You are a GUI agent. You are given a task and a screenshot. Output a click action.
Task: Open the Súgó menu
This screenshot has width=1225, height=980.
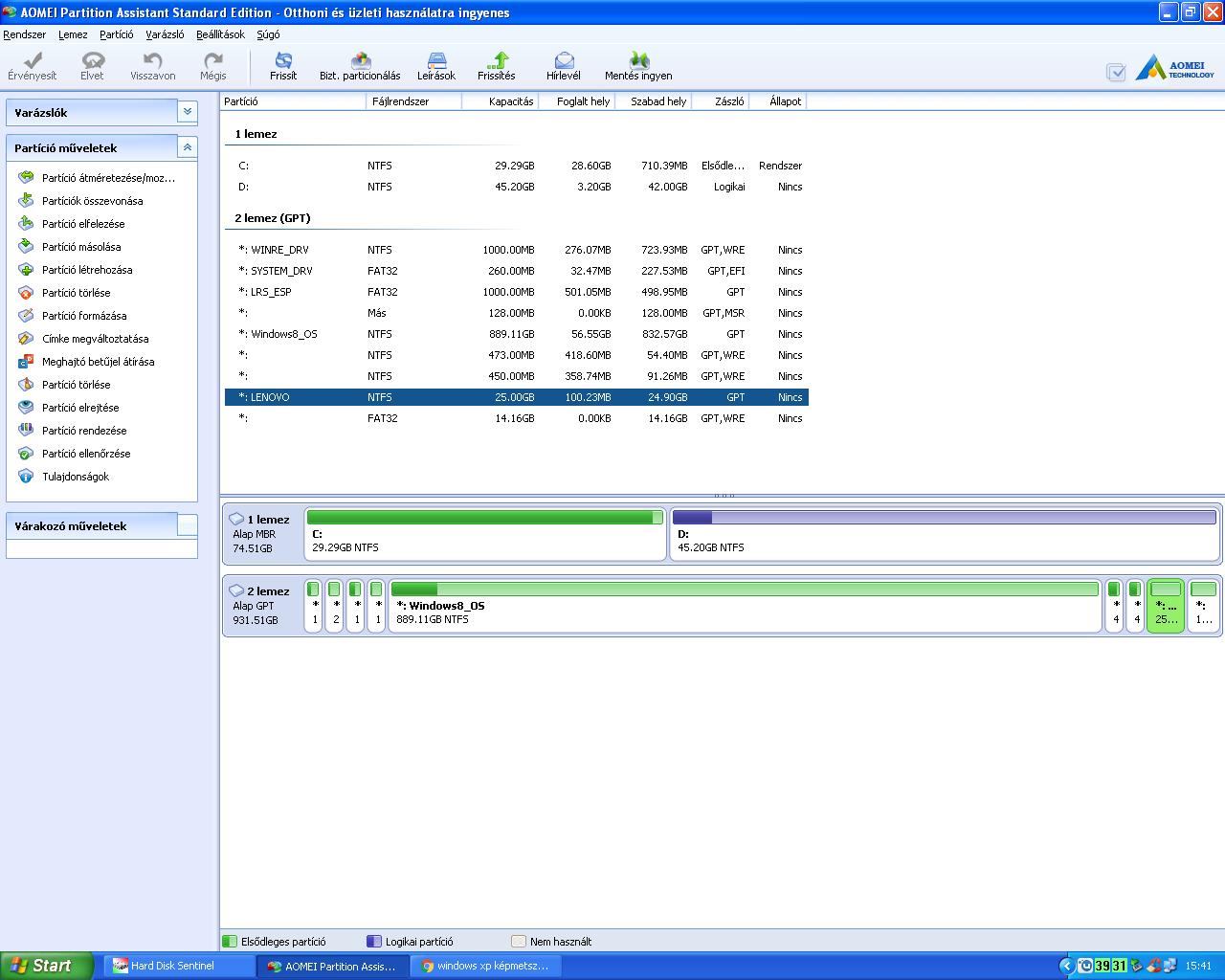tap(268, 34)
